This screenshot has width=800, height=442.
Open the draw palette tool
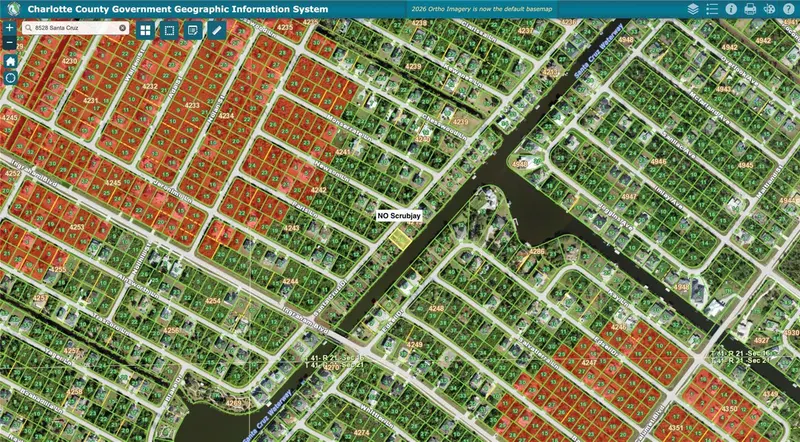point(769,9)
